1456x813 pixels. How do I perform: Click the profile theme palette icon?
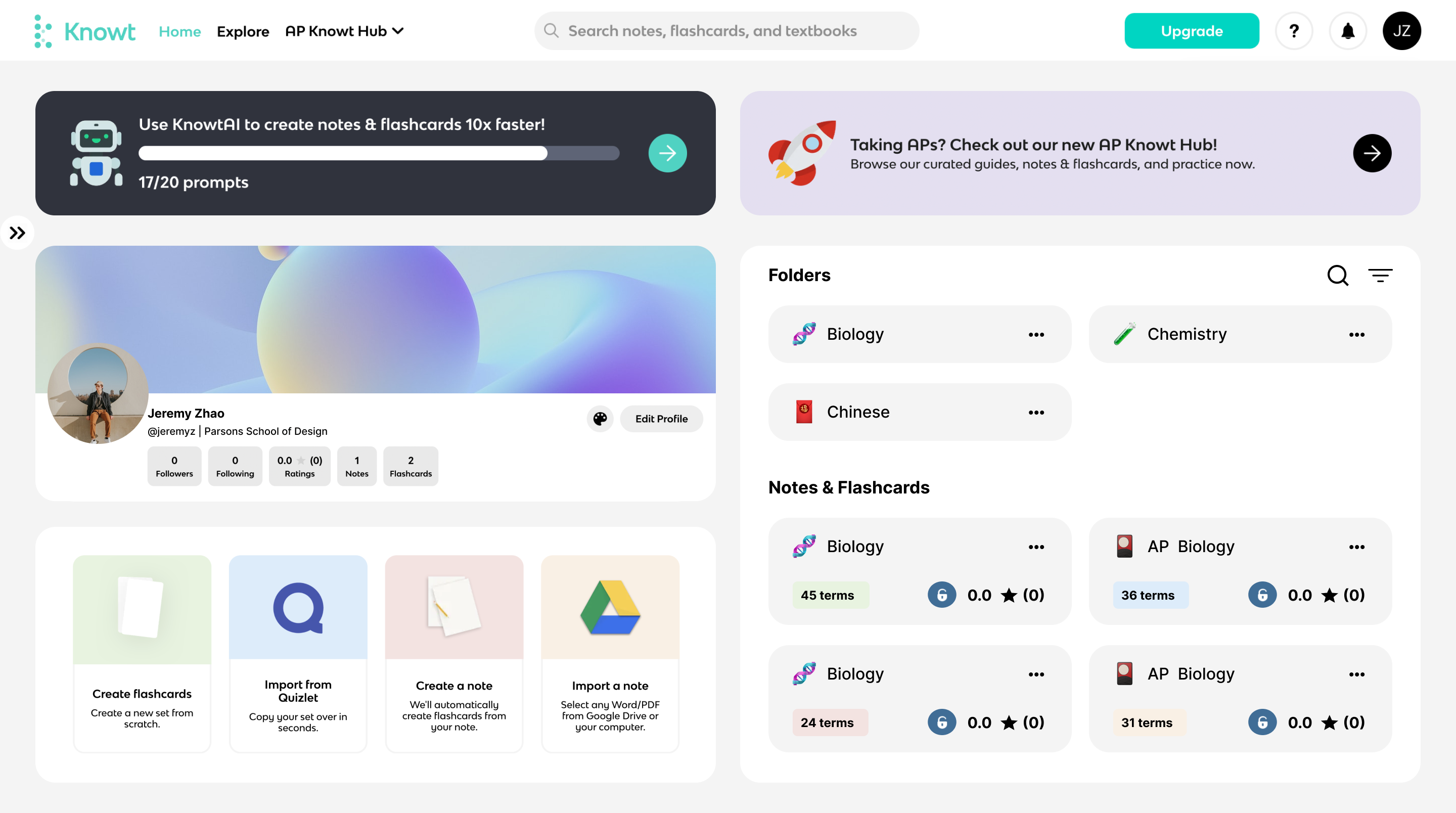click(600, 419)
